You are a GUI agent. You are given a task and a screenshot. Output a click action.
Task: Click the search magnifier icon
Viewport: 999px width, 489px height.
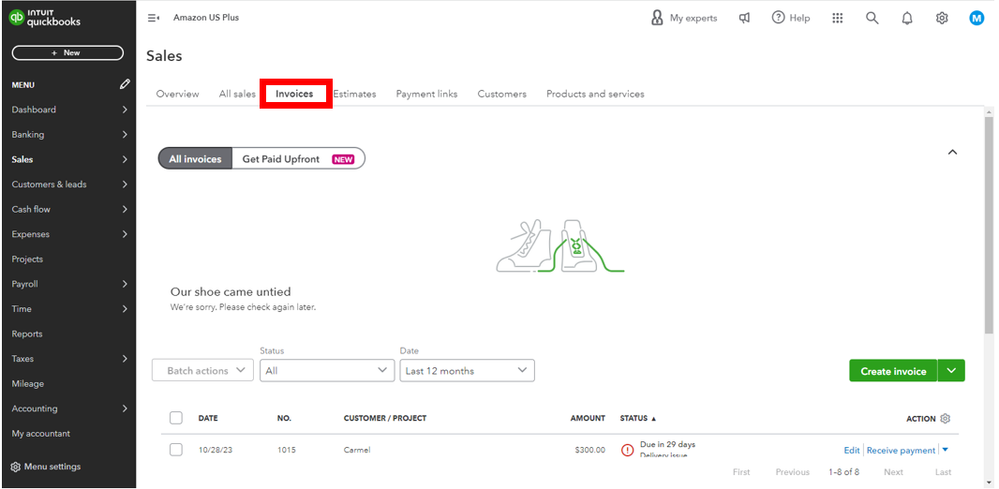click(x=872, y=18)
